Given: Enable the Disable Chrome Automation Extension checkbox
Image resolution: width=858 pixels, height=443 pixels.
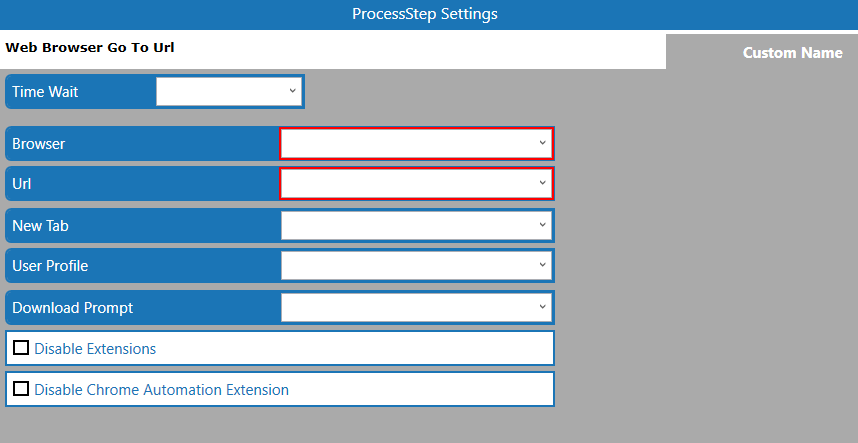Looking at the screenshot, I should (x=21, y=389).
